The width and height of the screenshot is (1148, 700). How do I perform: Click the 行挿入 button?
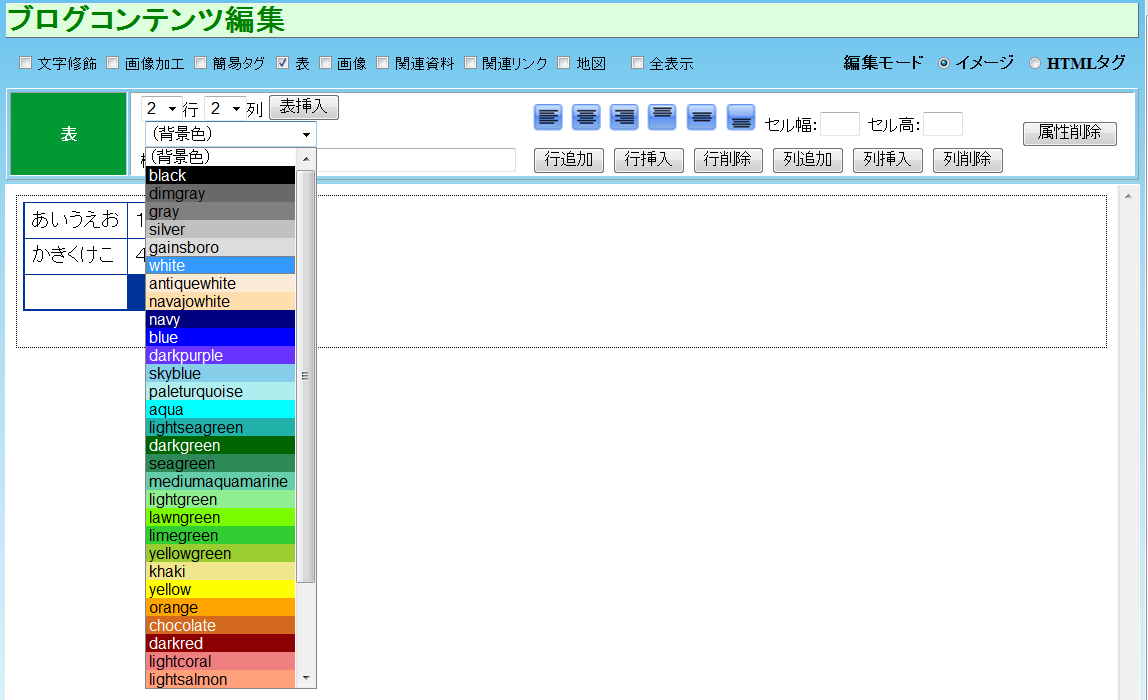tap(649, 160)
